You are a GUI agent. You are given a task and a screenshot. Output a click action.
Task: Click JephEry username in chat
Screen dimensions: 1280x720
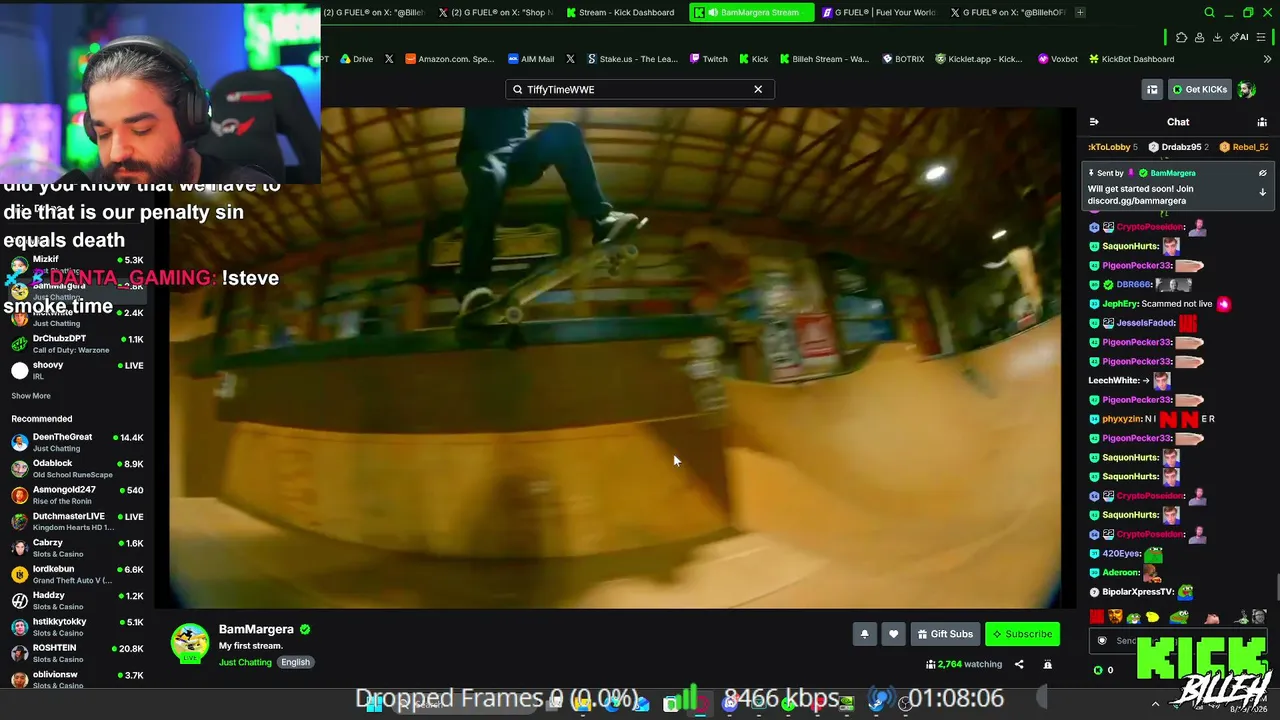coord(1119,304)
